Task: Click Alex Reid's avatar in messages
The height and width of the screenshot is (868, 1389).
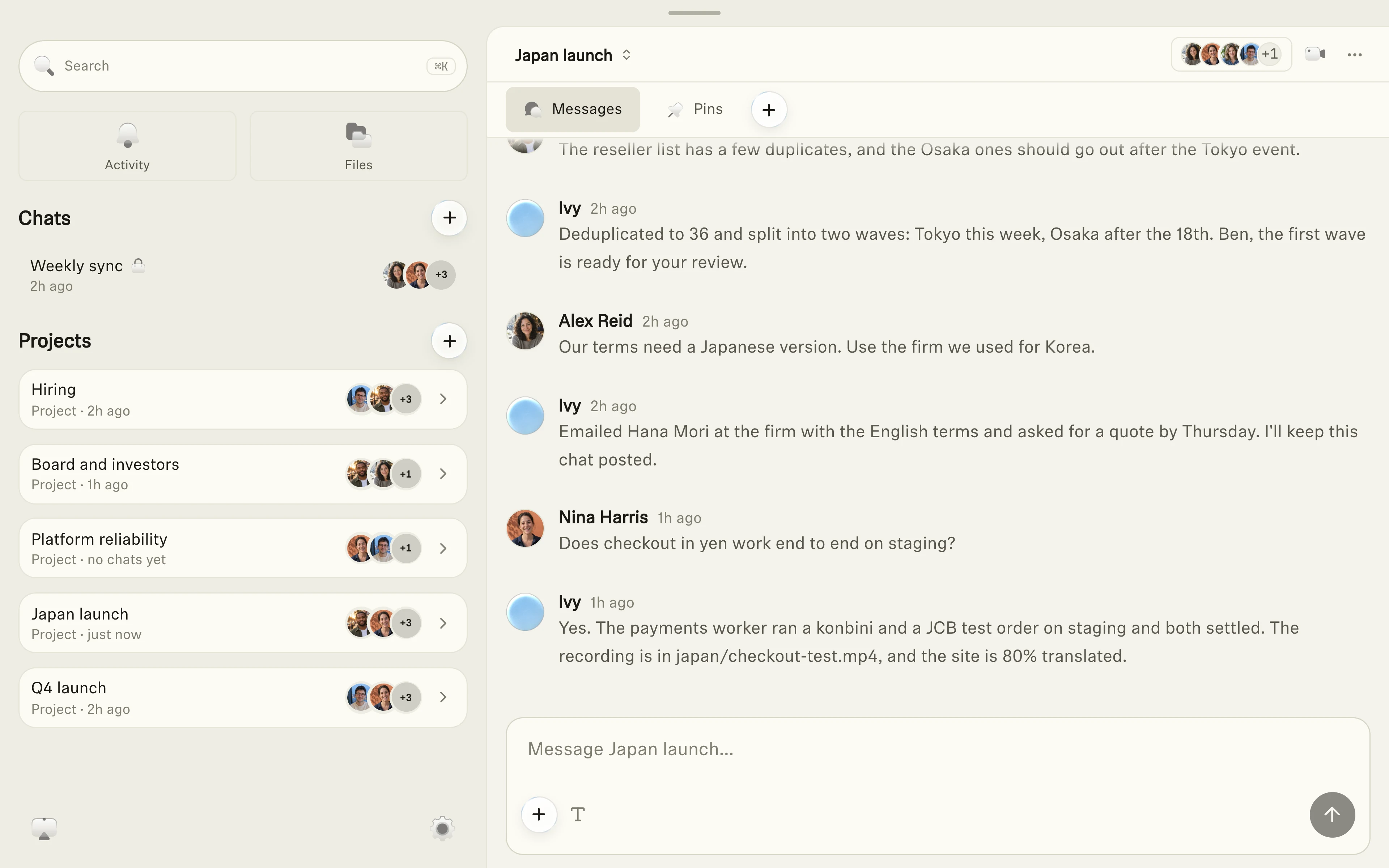Action: coord(525,331)
